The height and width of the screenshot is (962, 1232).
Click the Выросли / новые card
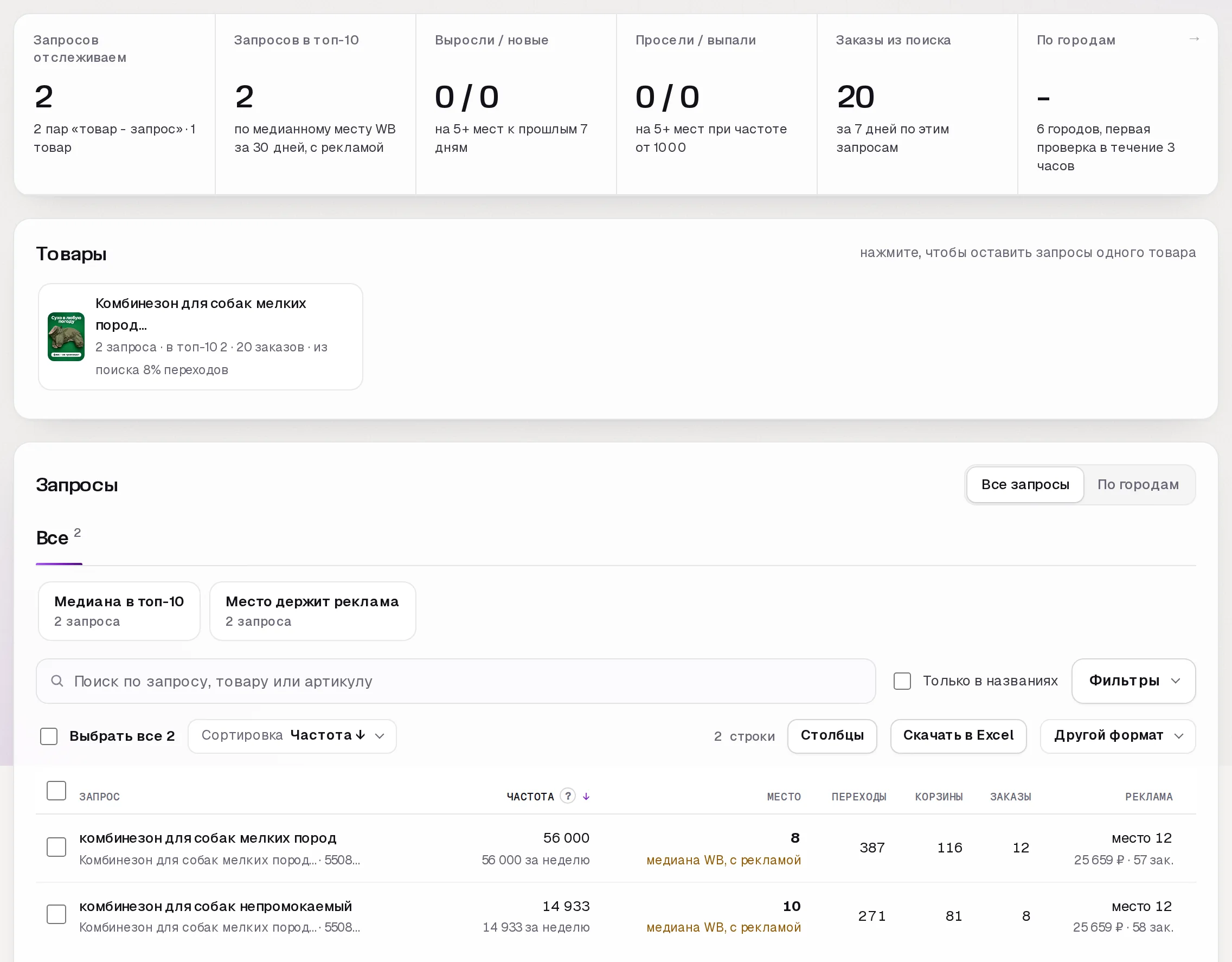516,104
